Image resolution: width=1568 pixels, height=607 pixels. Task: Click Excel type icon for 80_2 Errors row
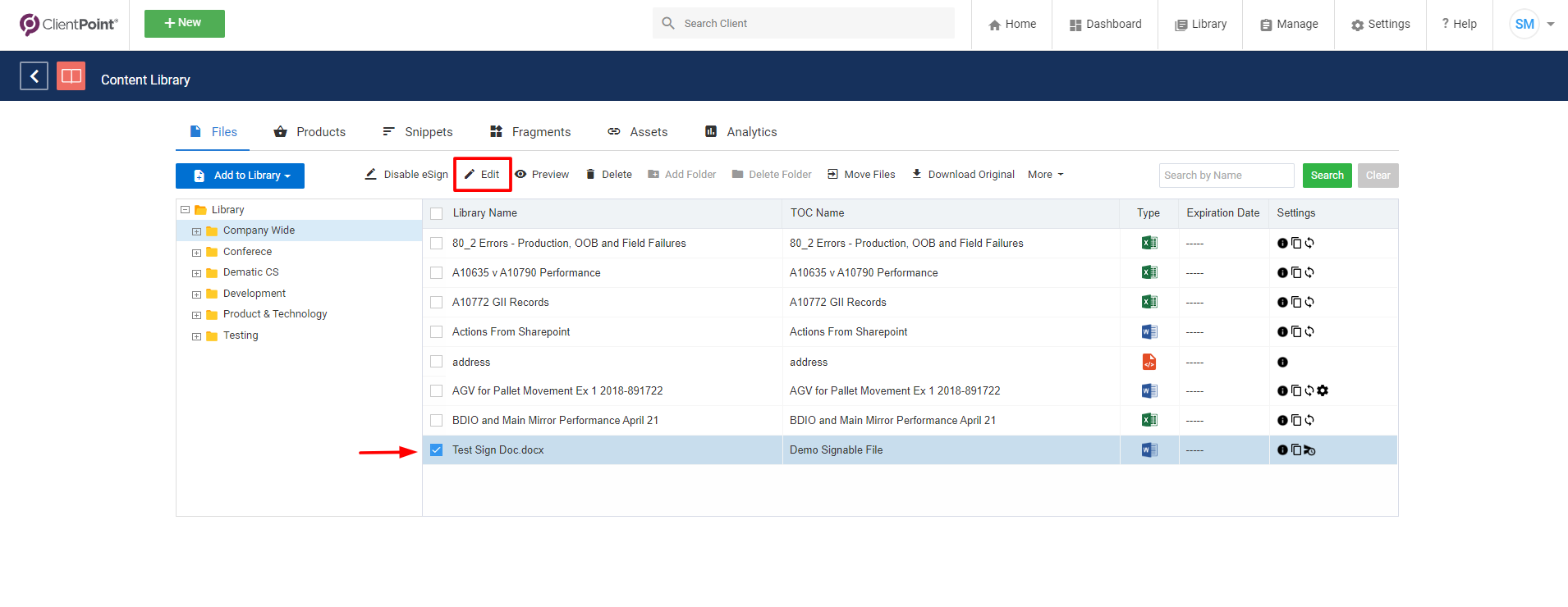click(1149, 243)
